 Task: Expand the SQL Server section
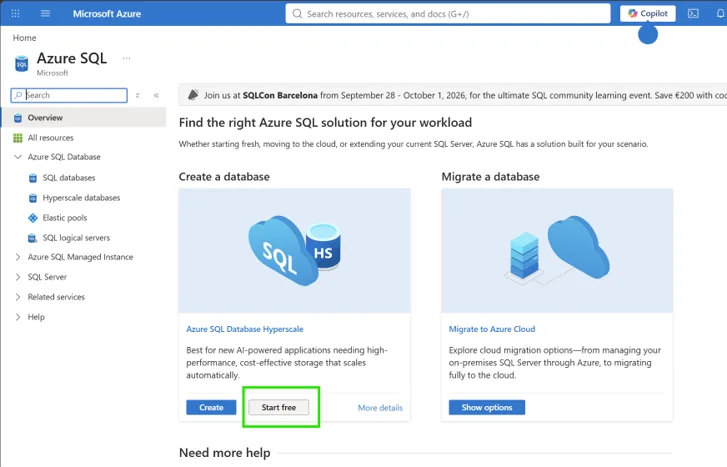pos(18,277)
